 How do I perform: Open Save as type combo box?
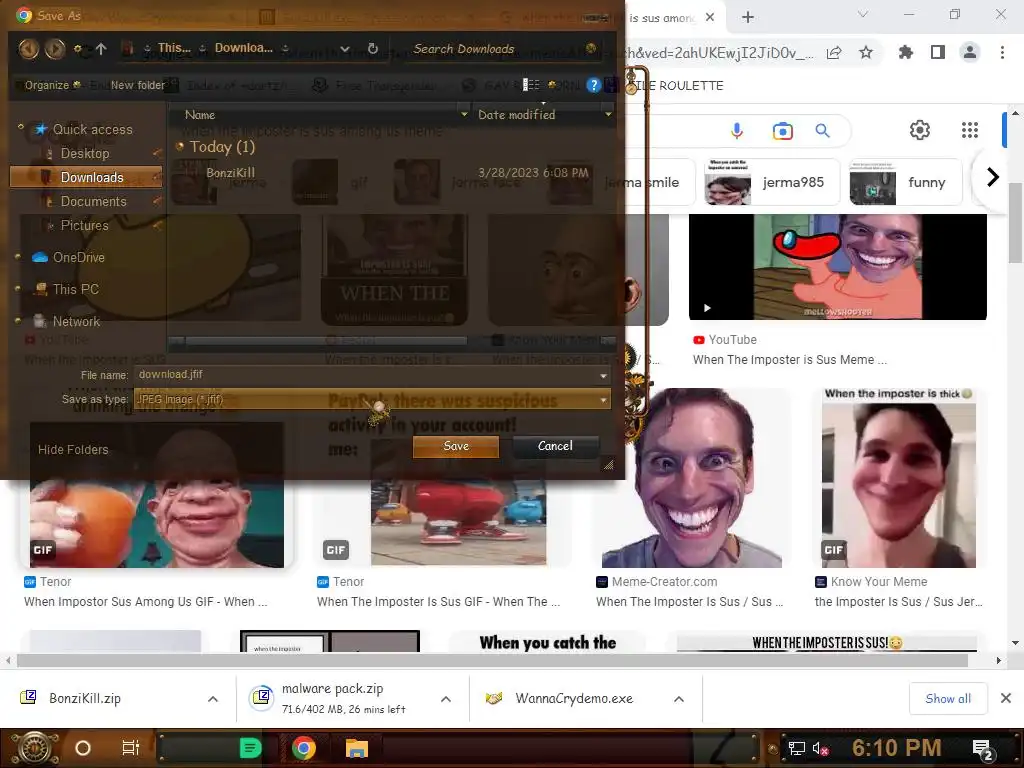372,399
